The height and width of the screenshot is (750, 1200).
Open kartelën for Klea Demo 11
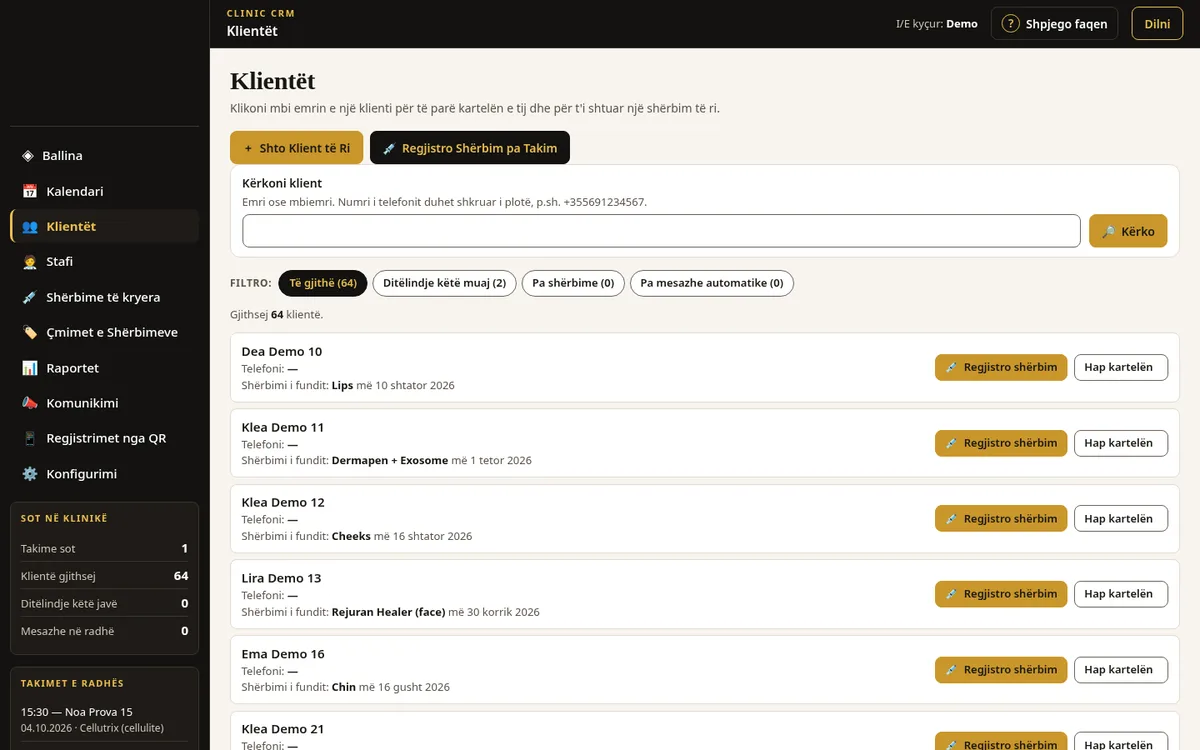(1121, 443)
